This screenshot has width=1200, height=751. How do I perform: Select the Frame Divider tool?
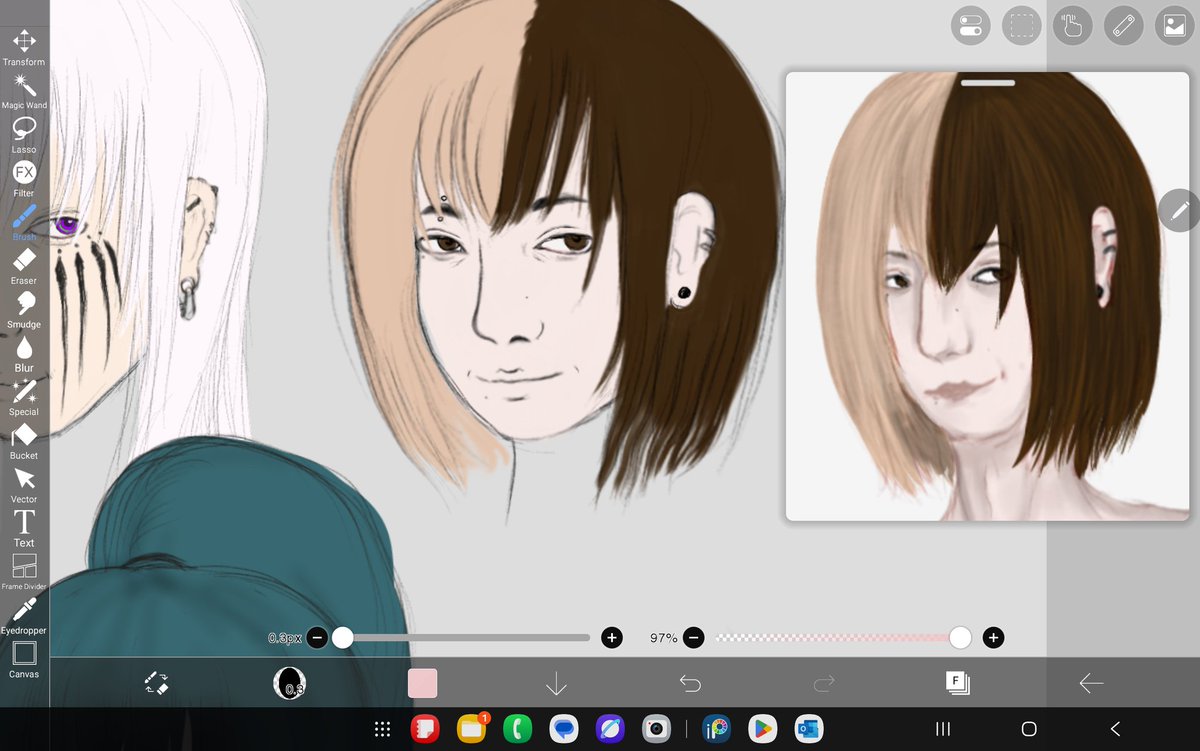[24, 572]
